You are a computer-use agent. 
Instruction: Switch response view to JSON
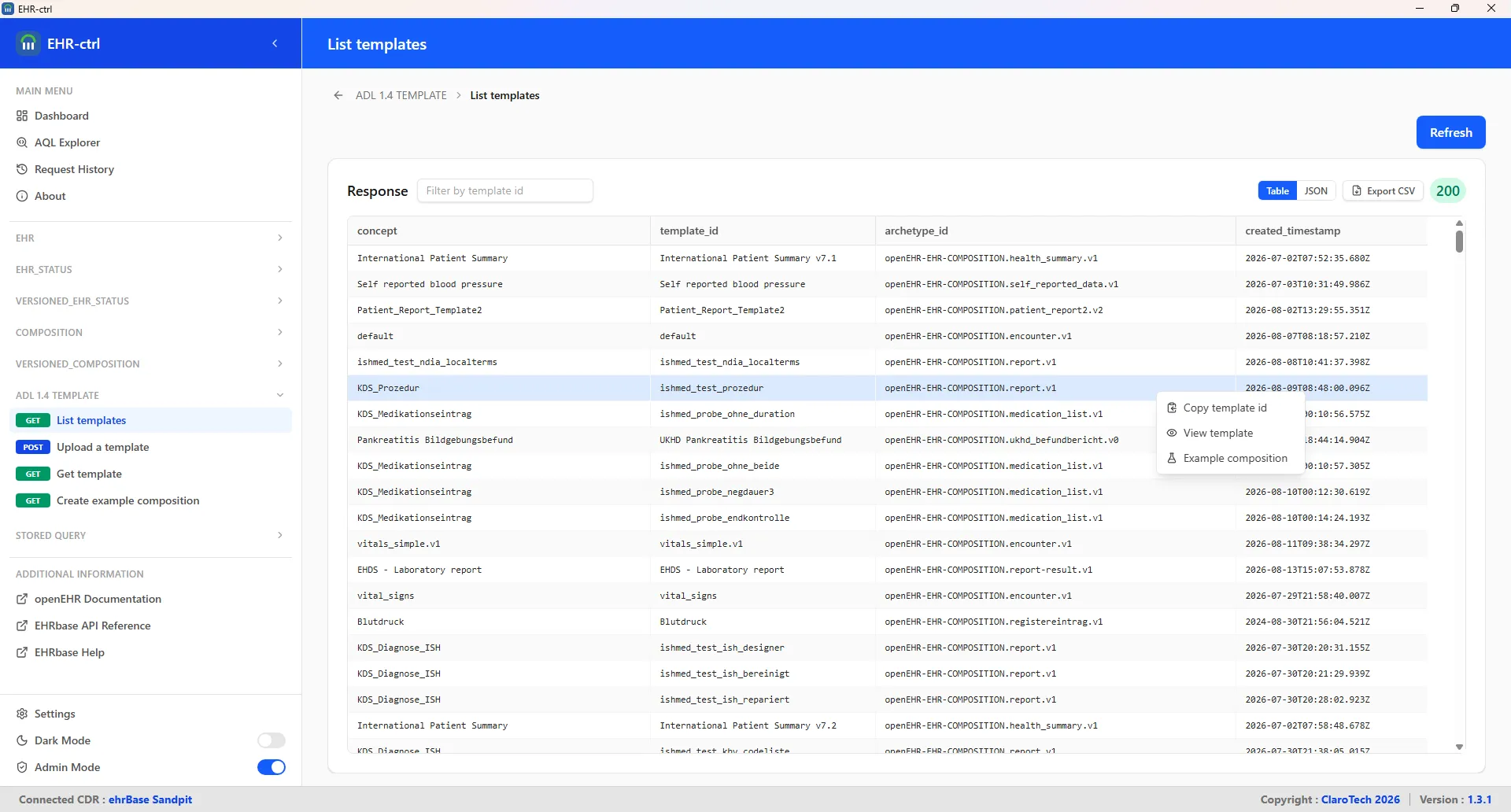(1316, 190)
